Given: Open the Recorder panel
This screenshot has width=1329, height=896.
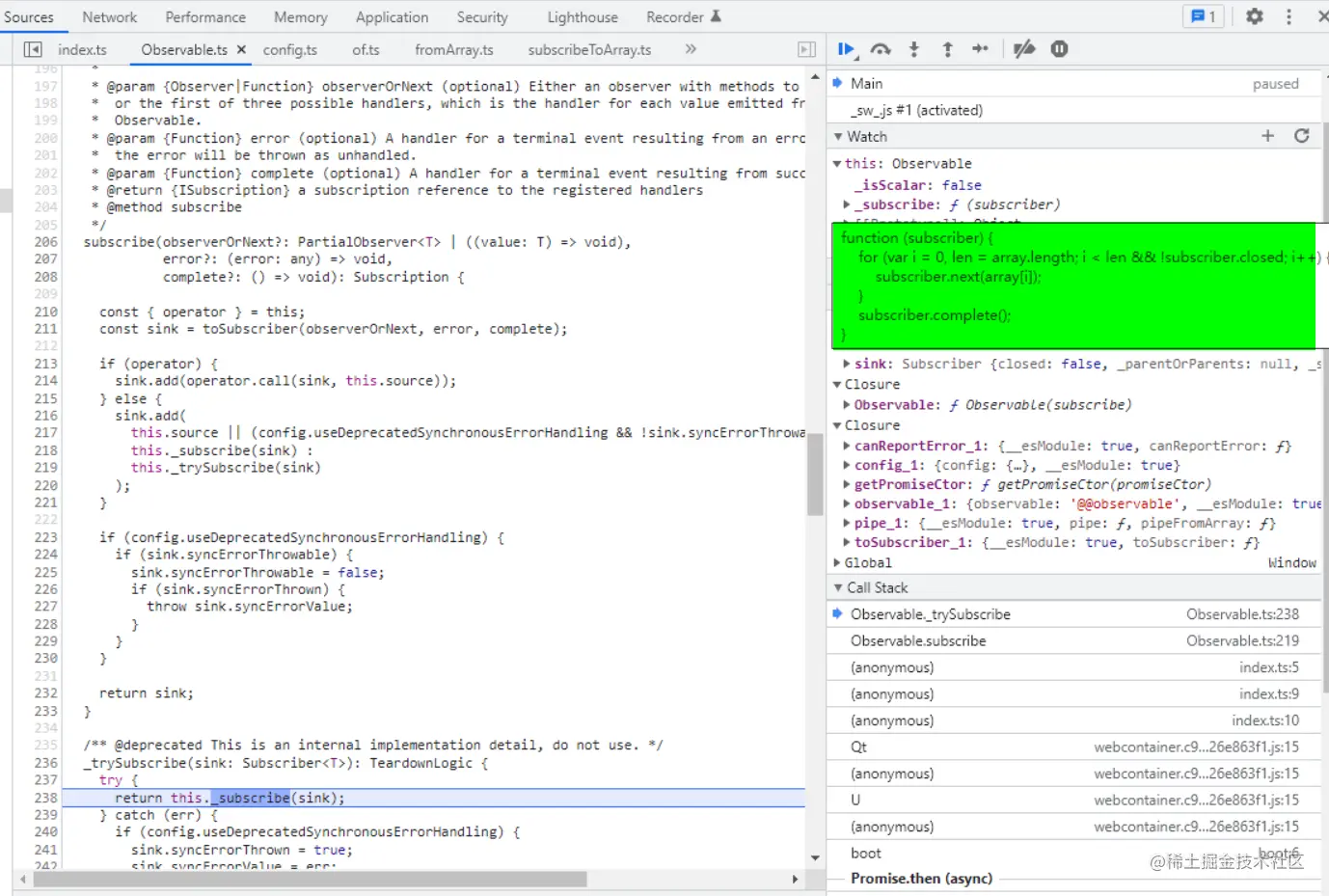Looking at the screenshot, I should click(684, 17).
